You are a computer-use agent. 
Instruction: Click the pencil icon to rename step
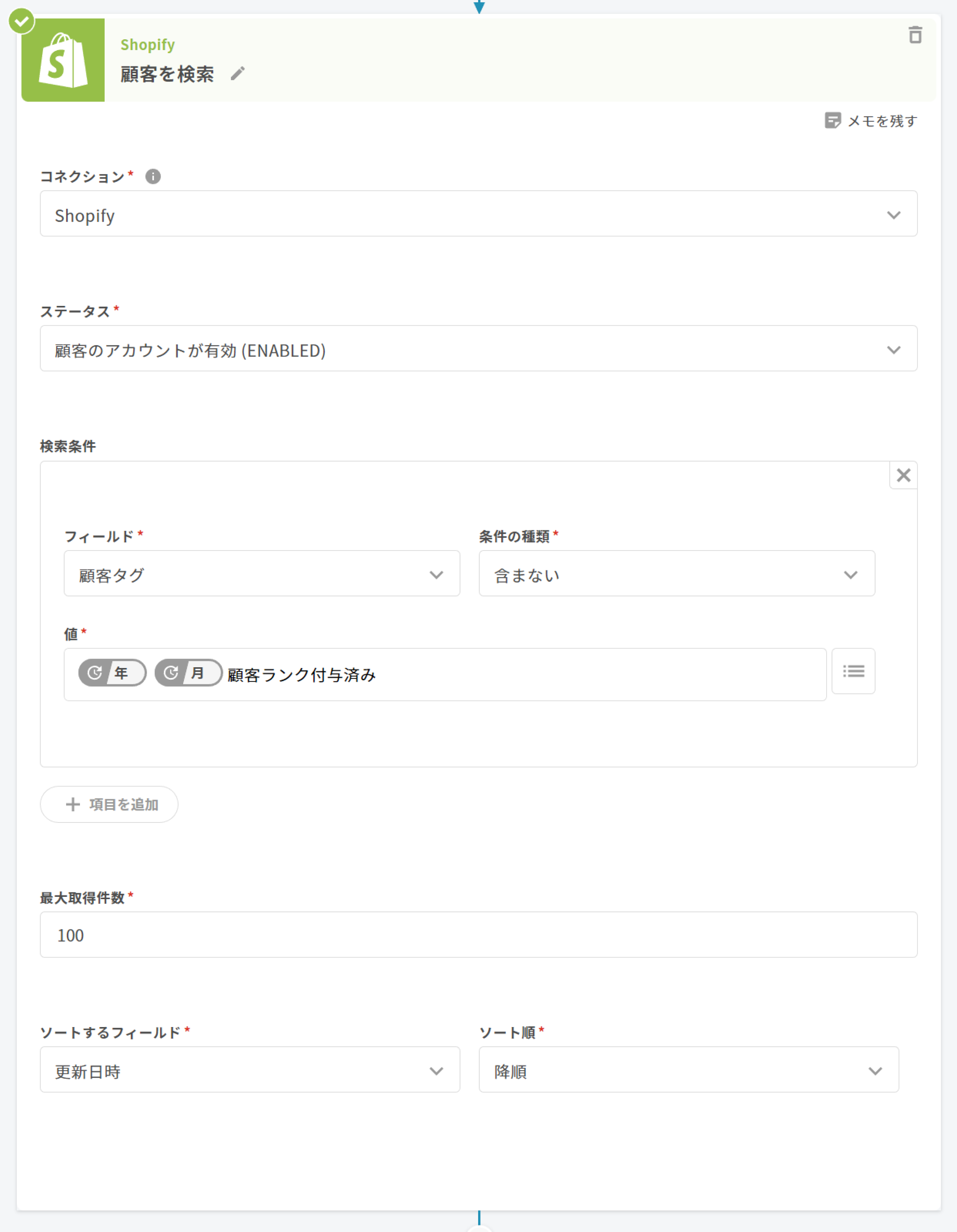[238, 73]
